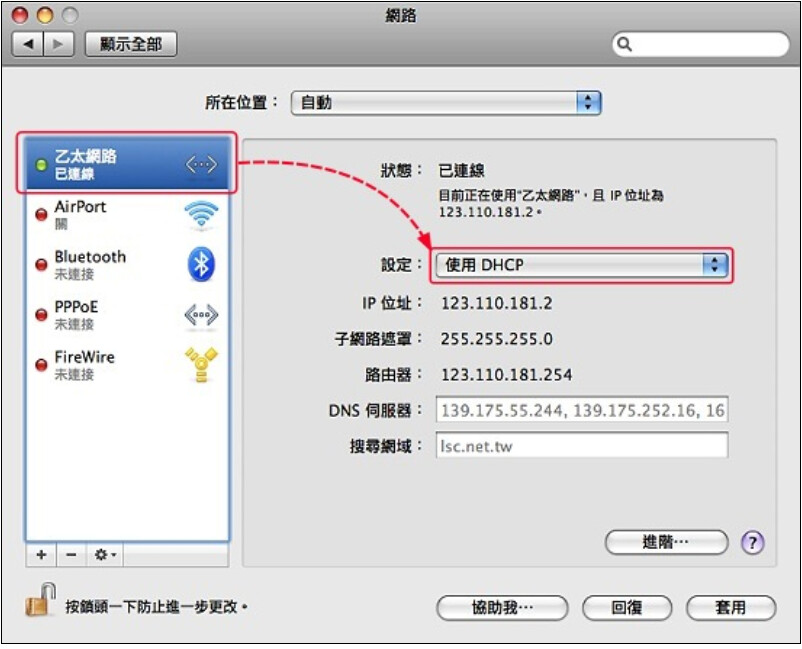Remove selected service with minus button

click(x=72, y=554)
